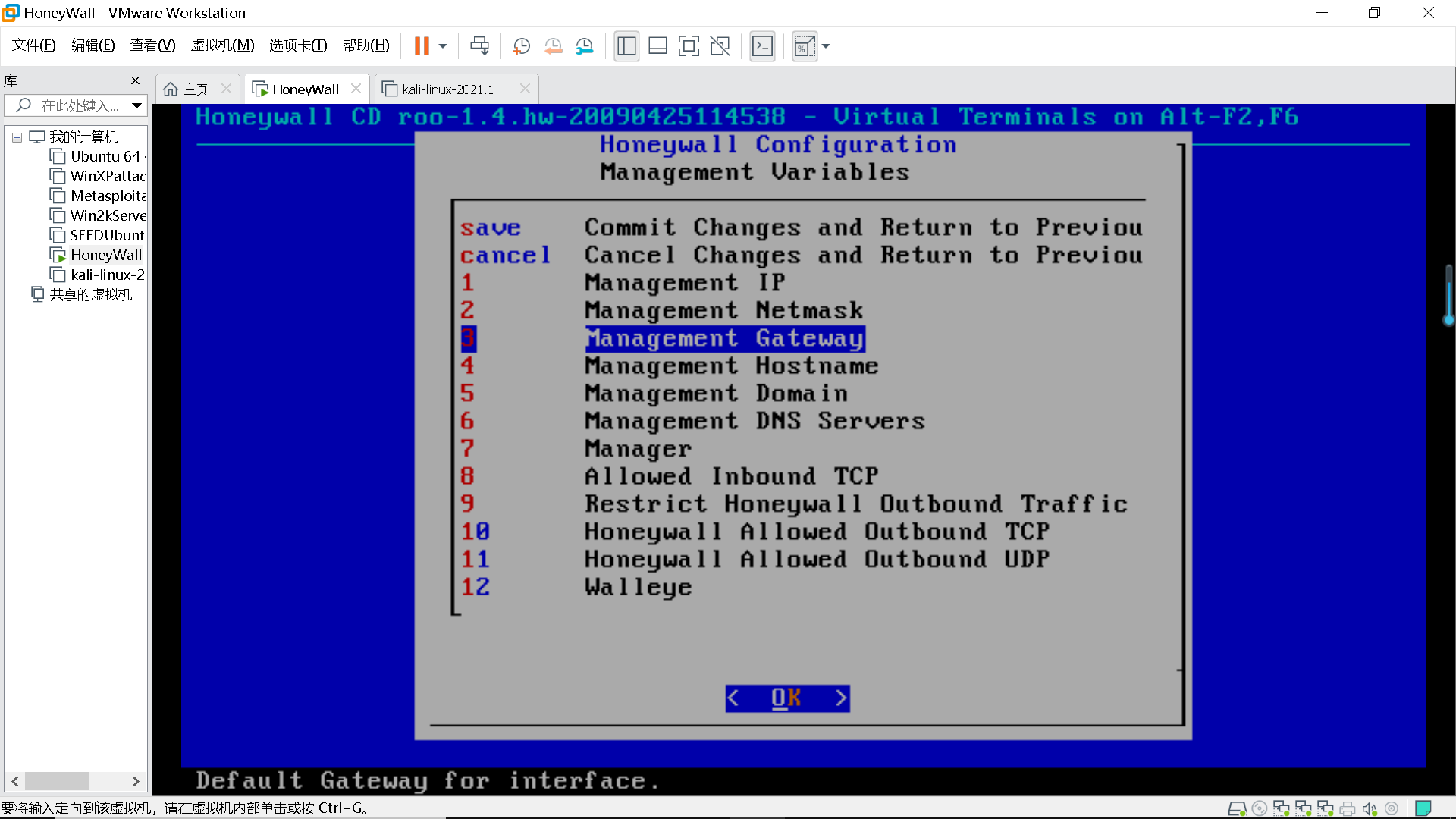Toggle the library sidebar panel view
1456x819 pixels.
626,46
